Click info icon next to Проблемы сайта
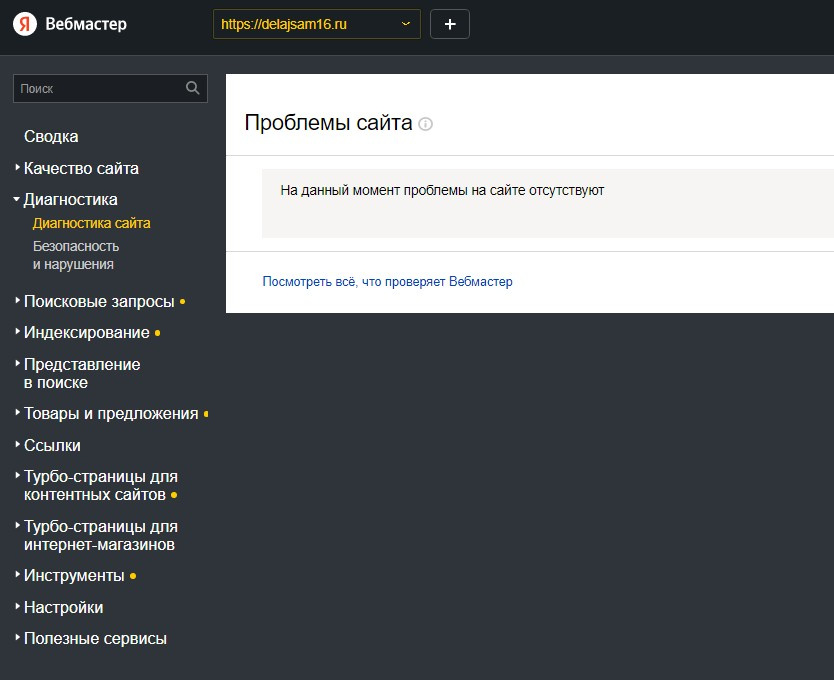The width and height of the screenshot is (834, 680). pos(426,124)
